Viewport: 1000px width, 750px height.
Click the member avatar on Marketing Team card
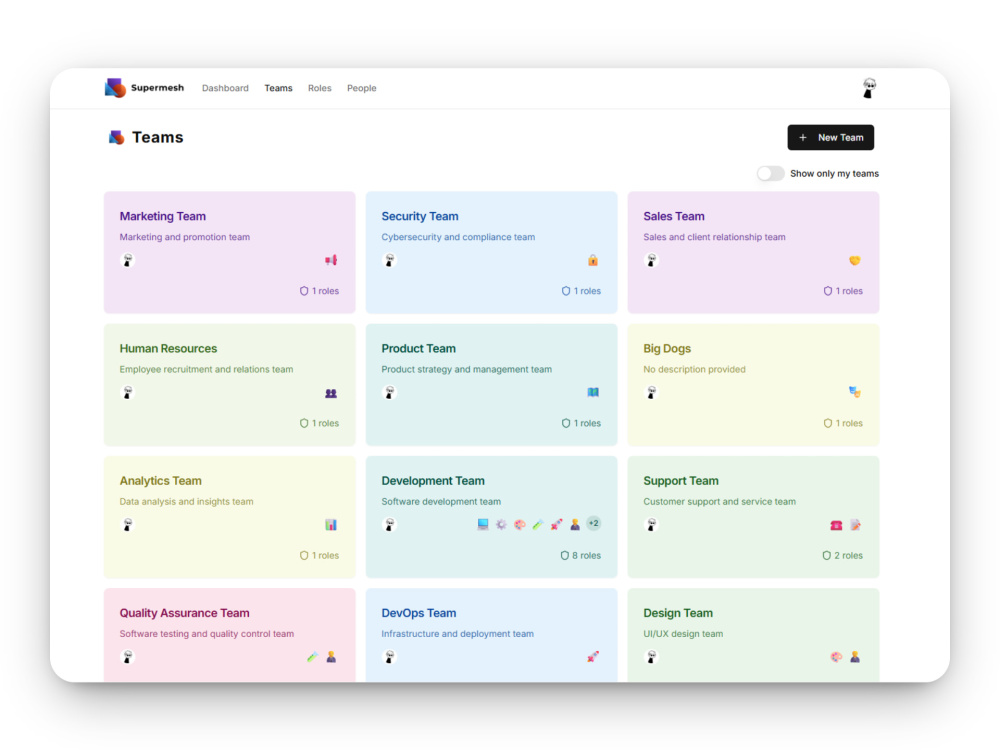(128, 260)
